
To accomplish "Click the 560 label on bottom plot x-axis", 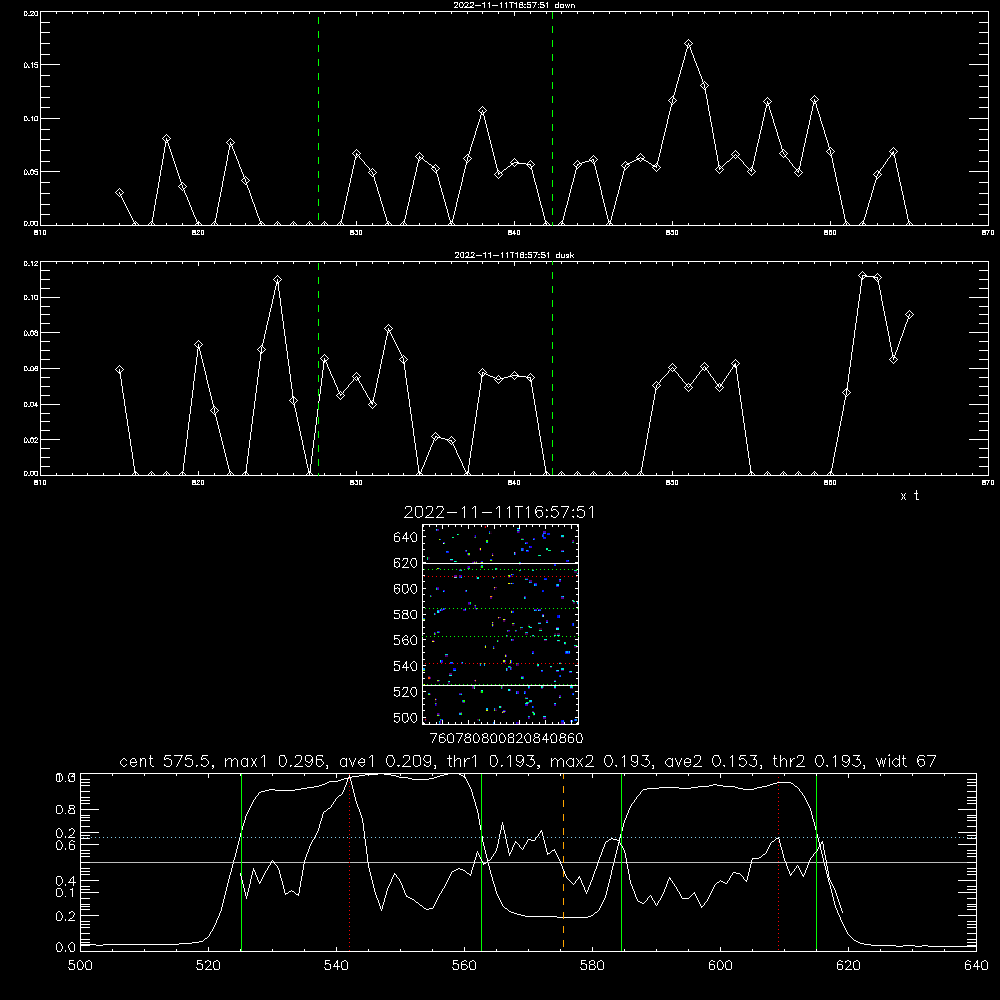I will point(464,966).
